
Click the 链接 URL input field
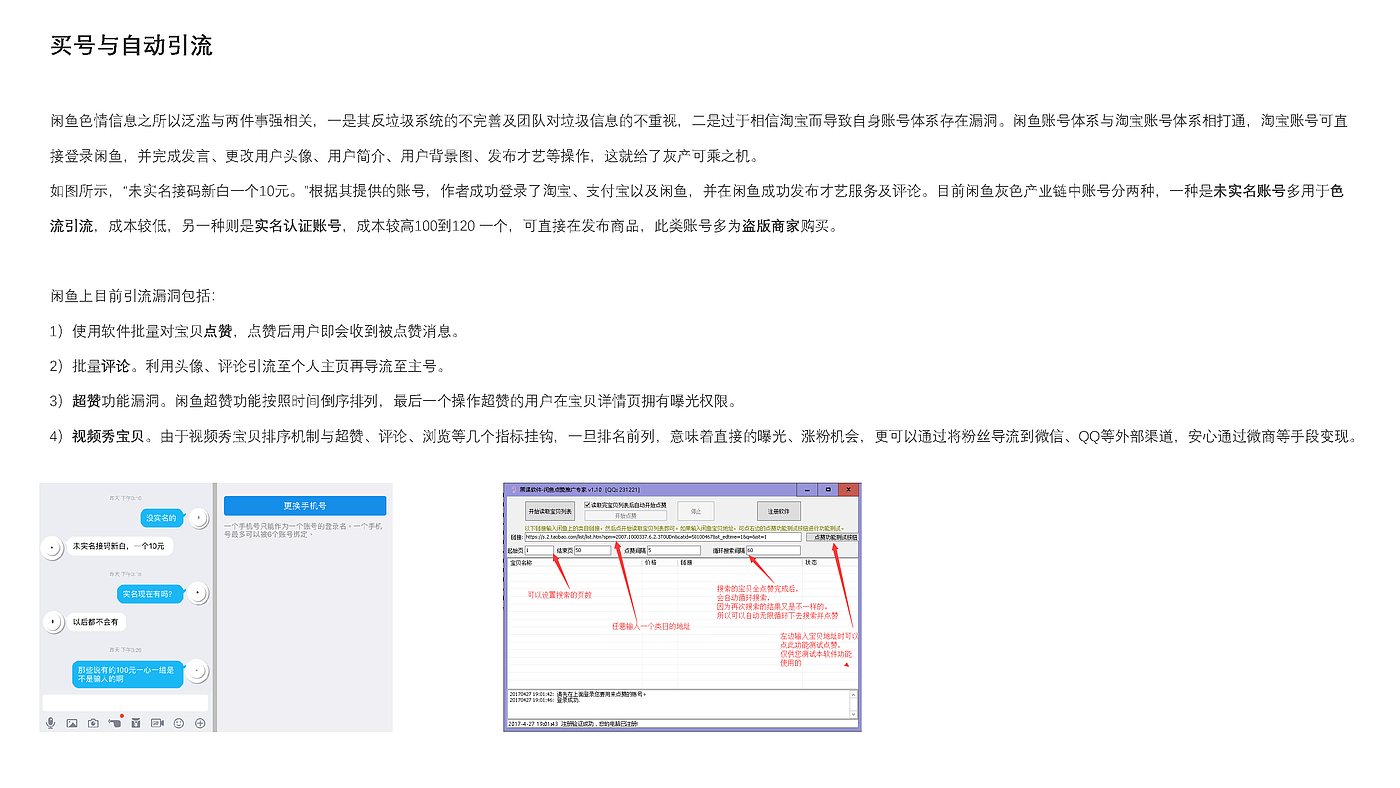(663, 537)
